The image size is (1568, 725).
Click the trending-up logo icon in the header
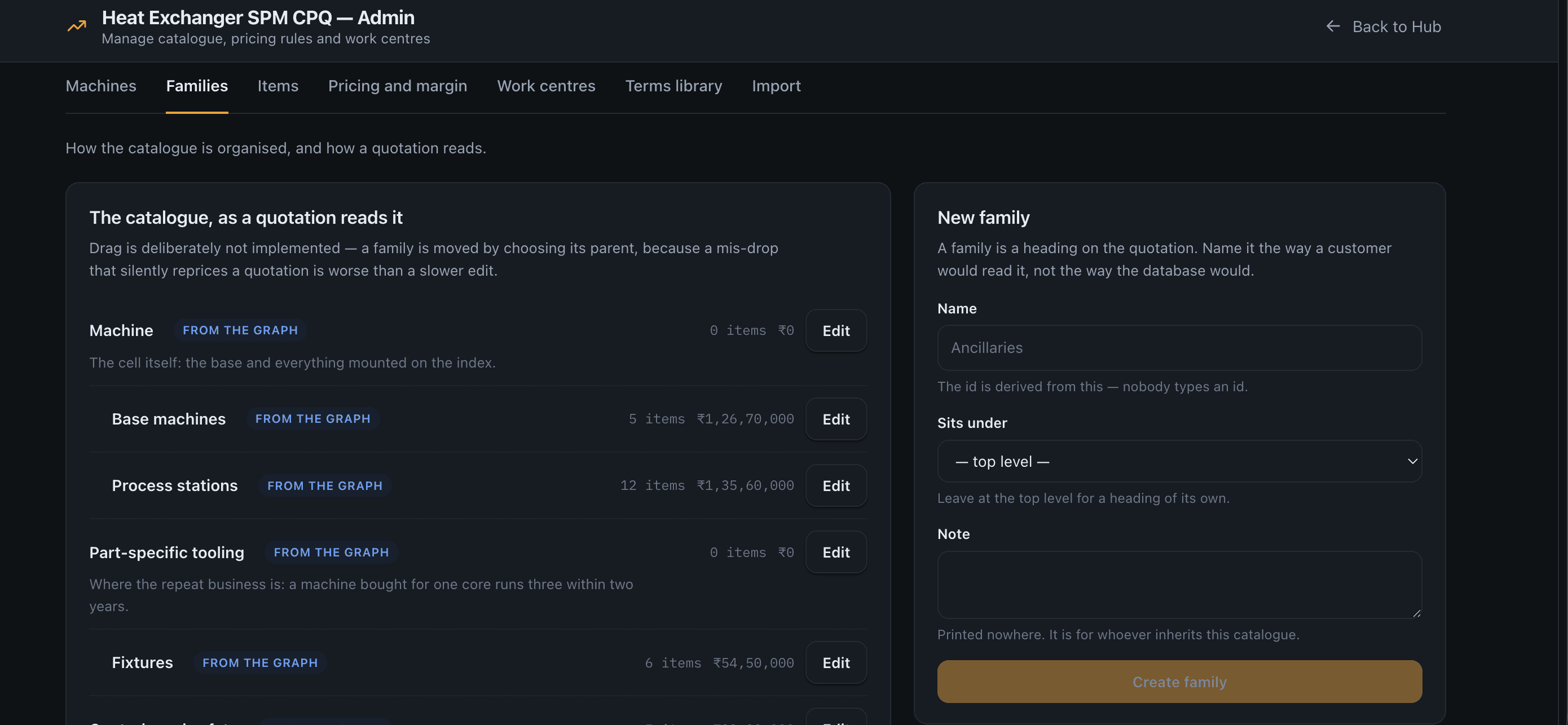click(x=77, y=26)
